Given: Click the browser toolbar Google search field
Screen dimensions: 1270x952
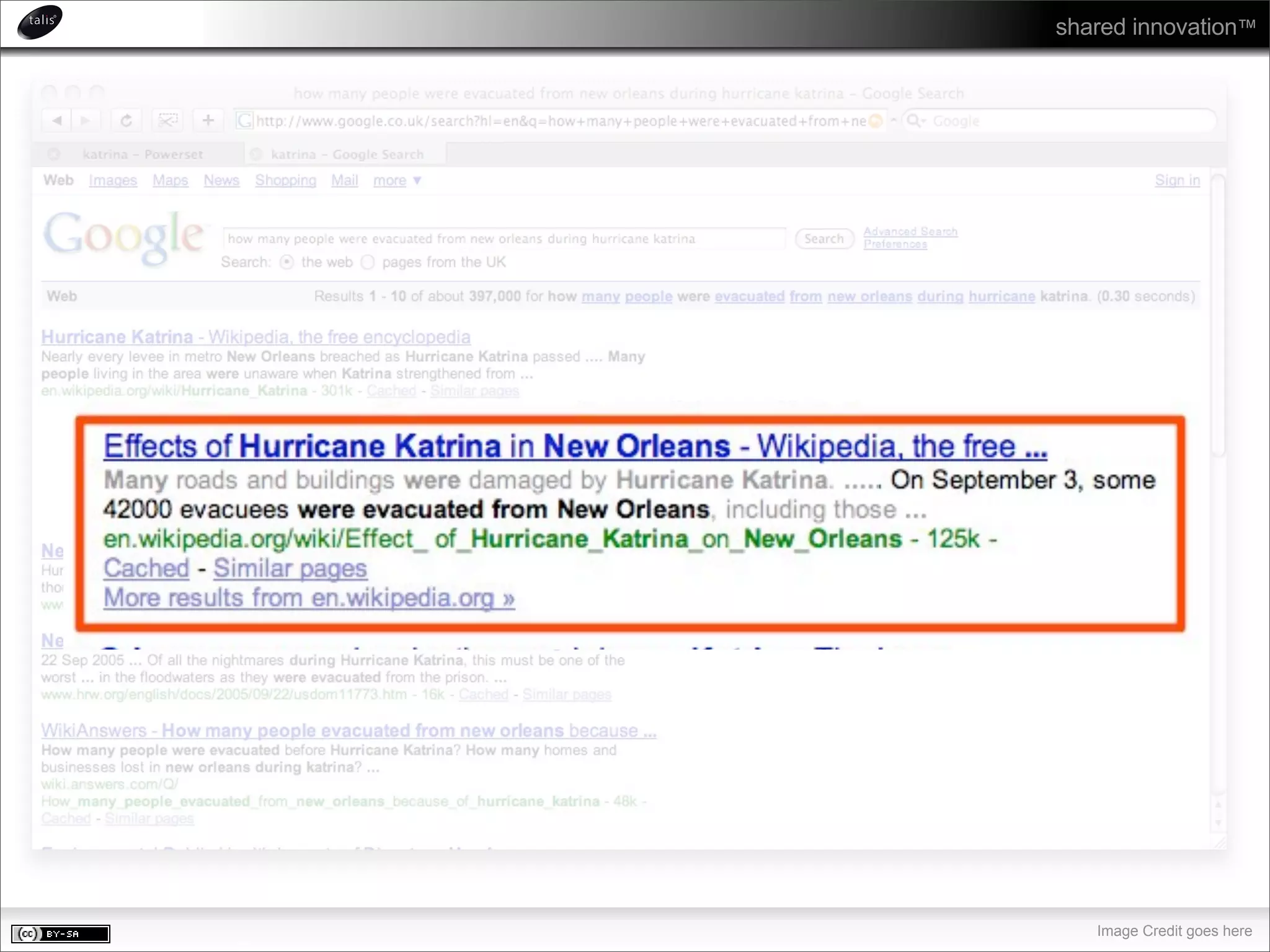Looking at the screenshot, I should click(1058, 121).
